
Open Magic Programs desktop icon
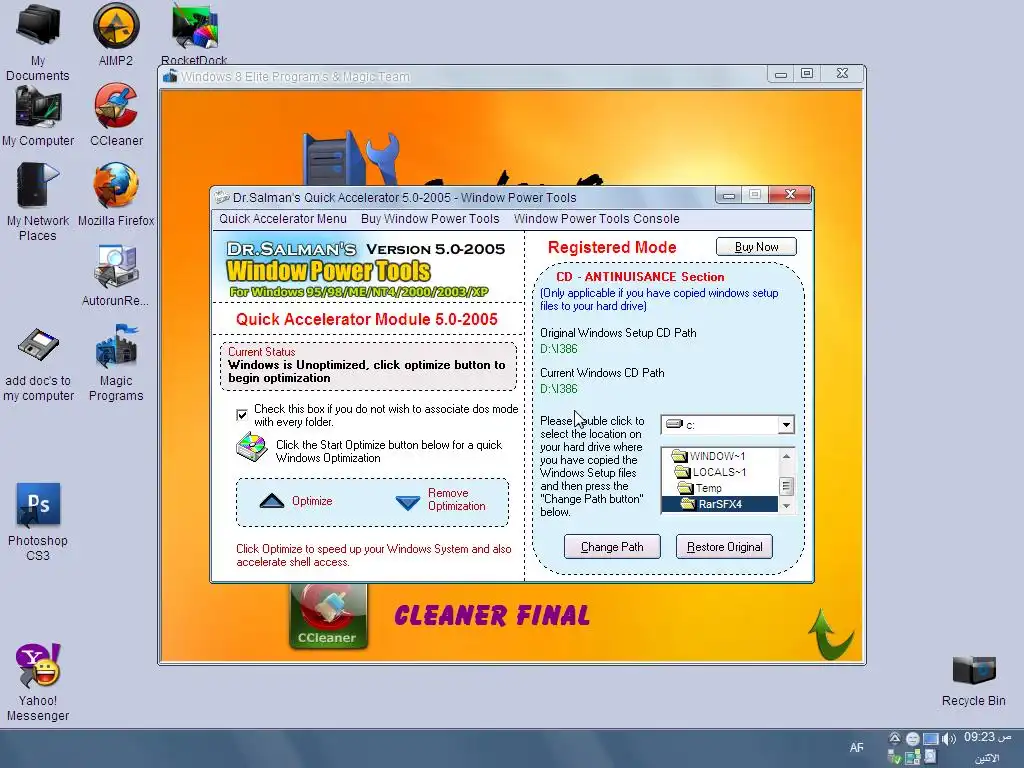(x=116, y=363)
